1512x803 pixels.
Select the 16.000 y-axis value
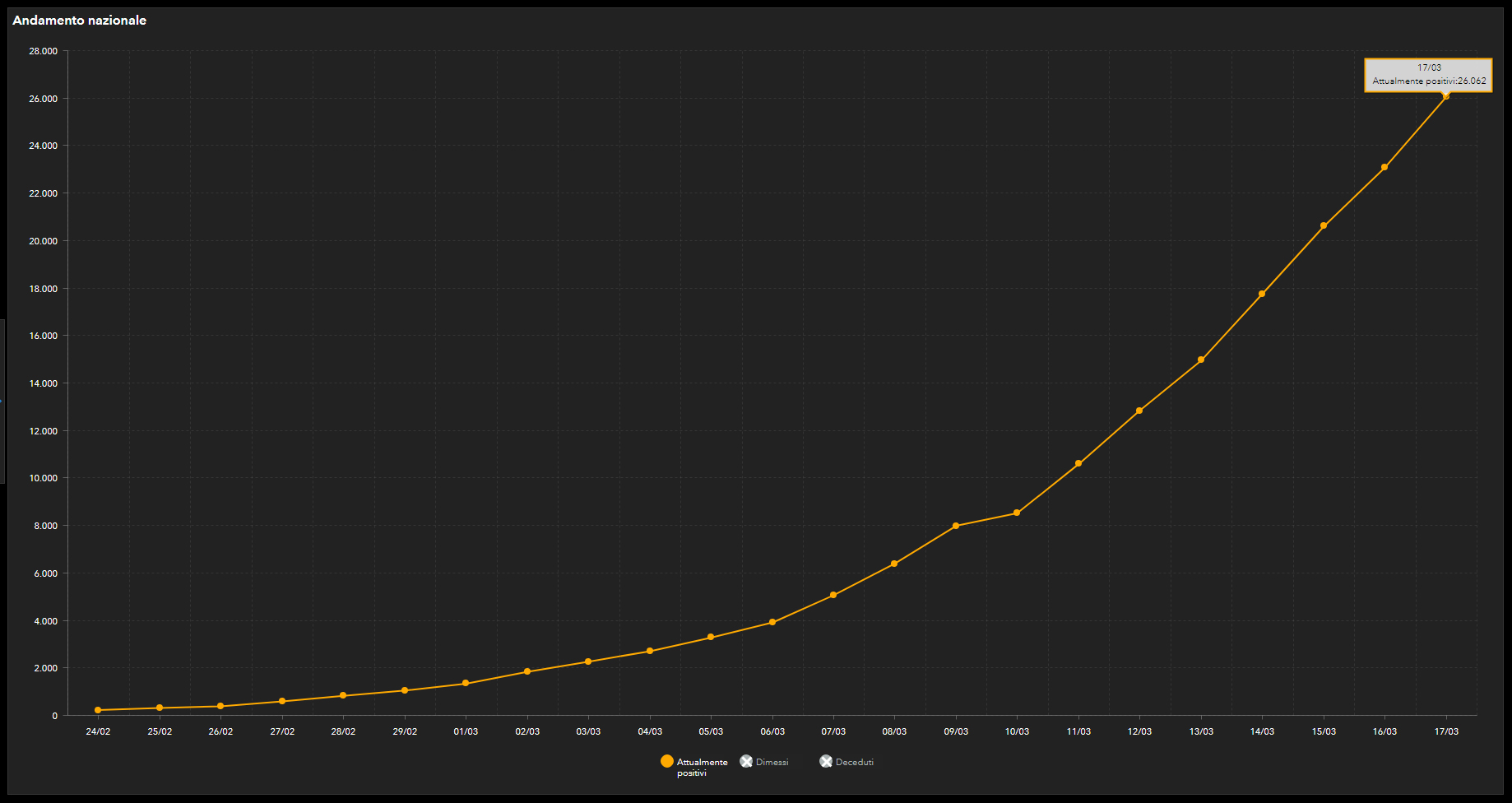pos(43,336)
